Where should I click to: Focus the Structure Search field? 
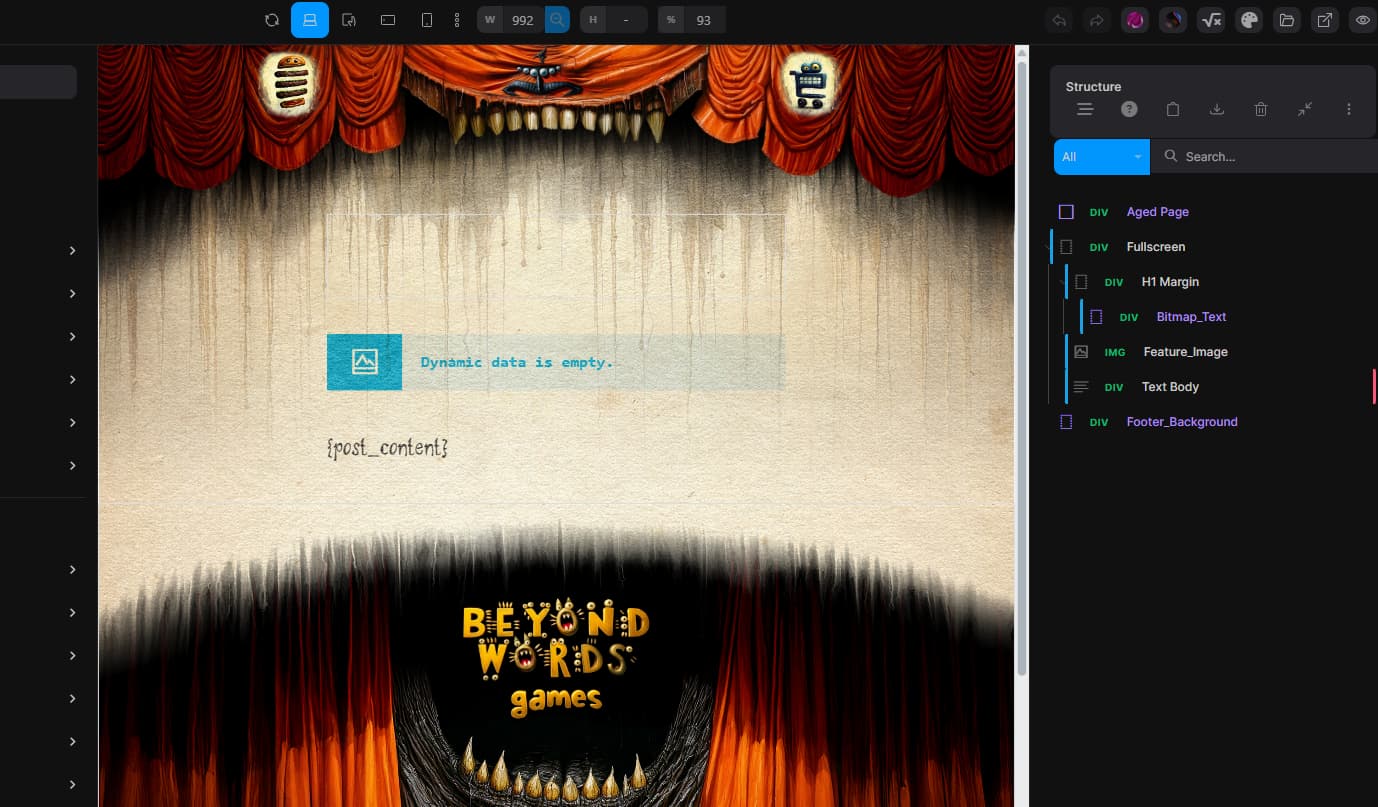[x=1265, y=157]
